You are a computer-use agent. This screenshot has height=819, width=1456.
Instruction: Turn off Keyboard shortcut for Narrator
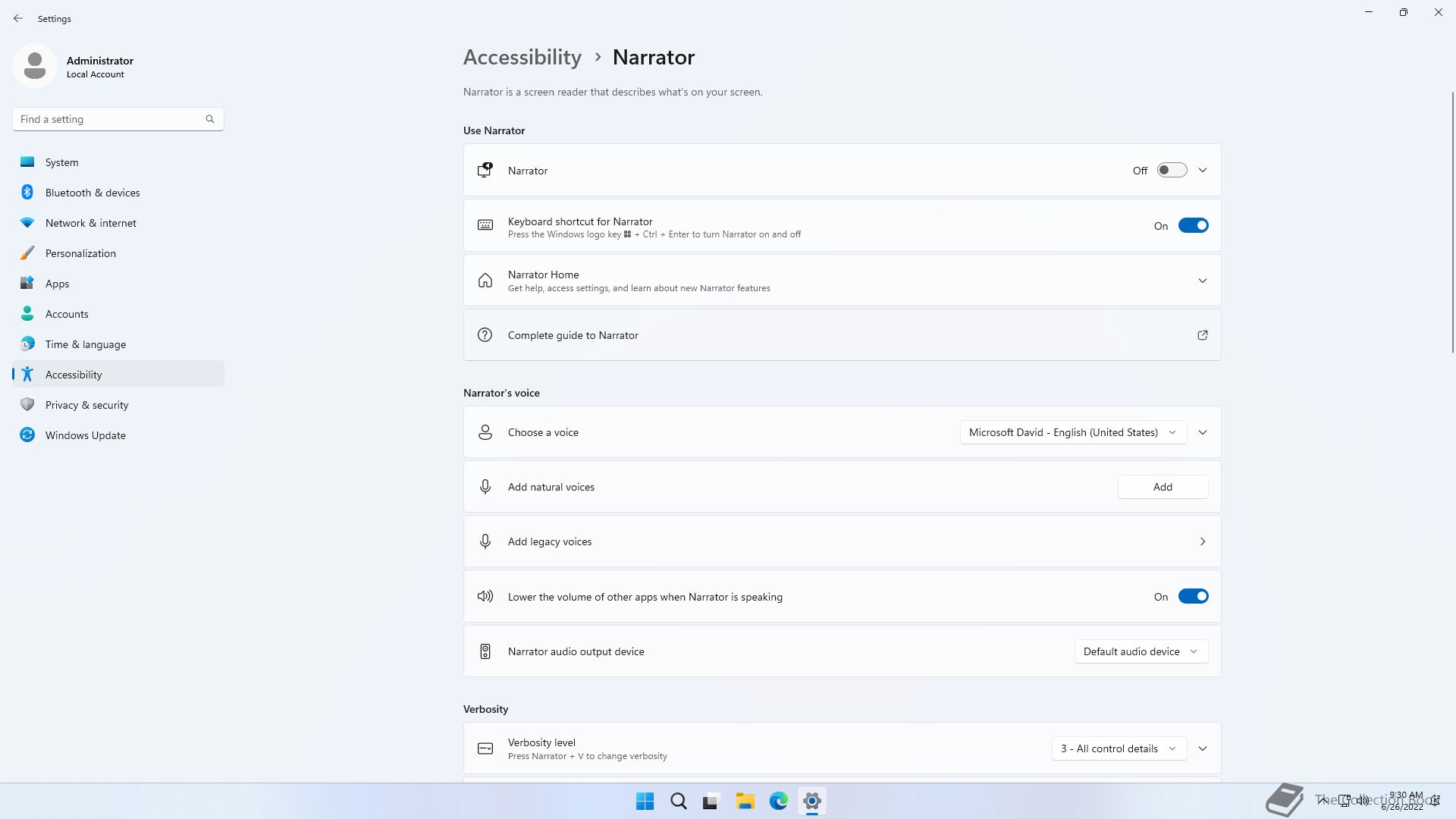(x=1193, y=225)
